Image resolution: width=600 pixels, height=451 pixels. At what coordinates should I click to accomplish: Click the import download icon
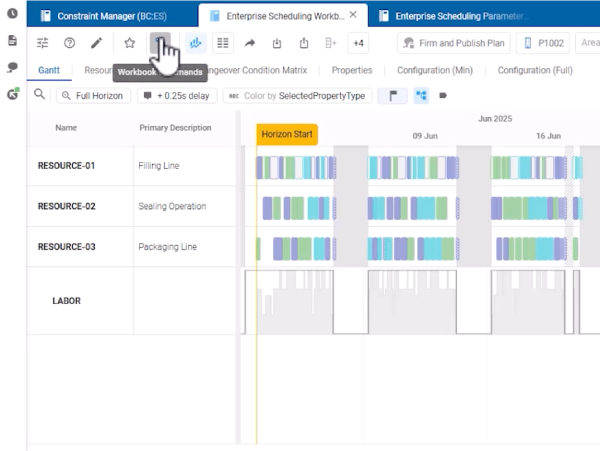click(x=277, y=43)
